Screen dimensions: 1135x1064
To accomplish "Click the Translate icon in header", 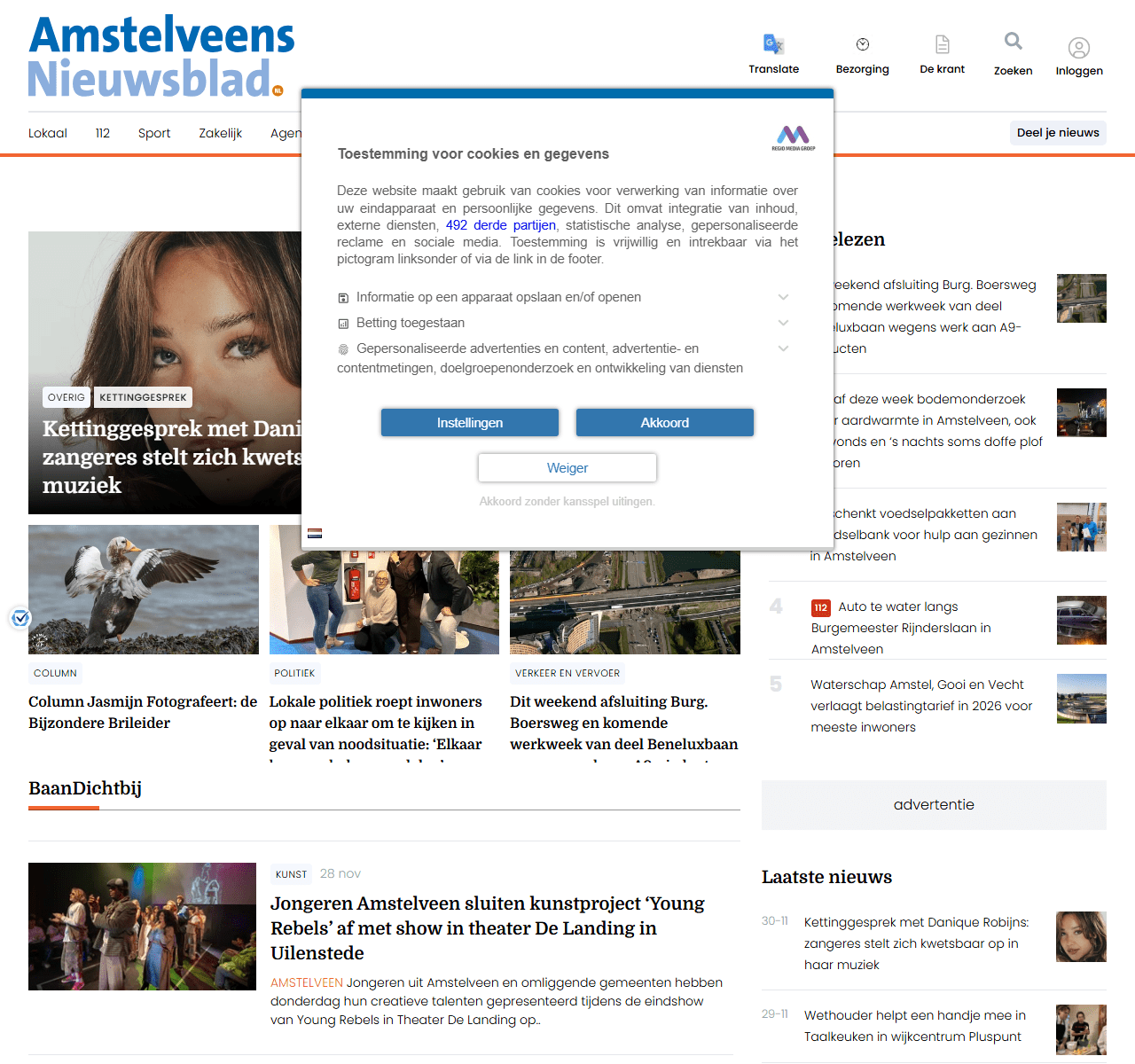I will pos(773,44).
